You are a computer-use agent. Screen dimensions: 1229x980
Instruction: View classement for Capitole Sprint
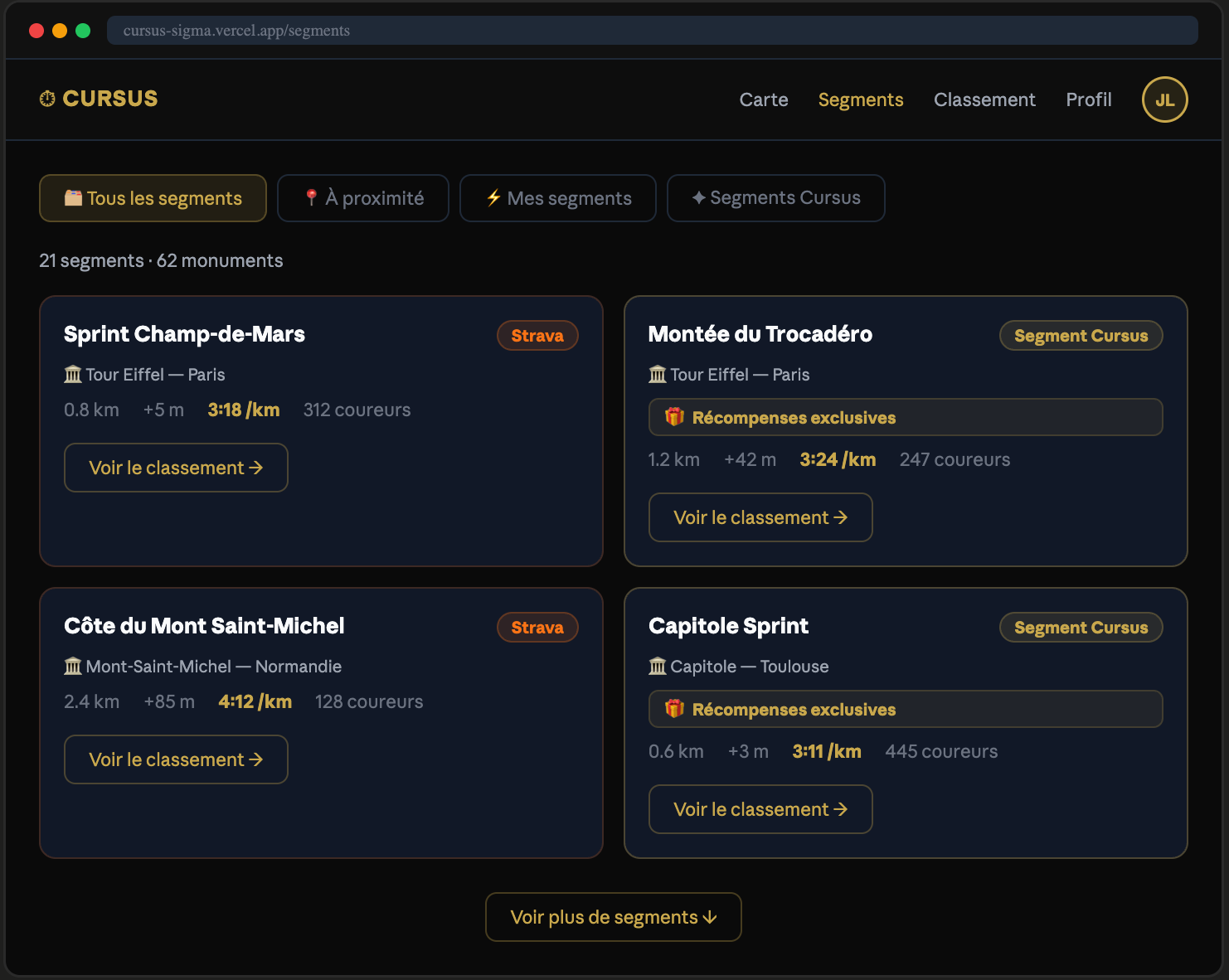tap(760, 809)
